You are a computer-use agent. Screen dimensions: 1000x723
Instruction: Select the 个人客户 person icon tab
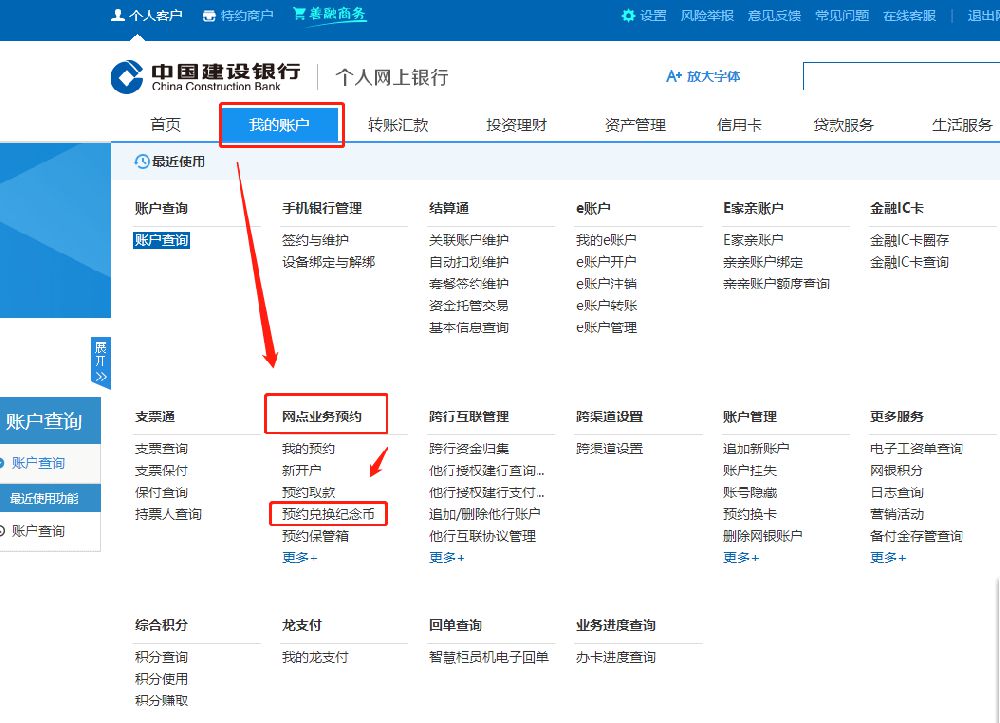click(147, 15)
